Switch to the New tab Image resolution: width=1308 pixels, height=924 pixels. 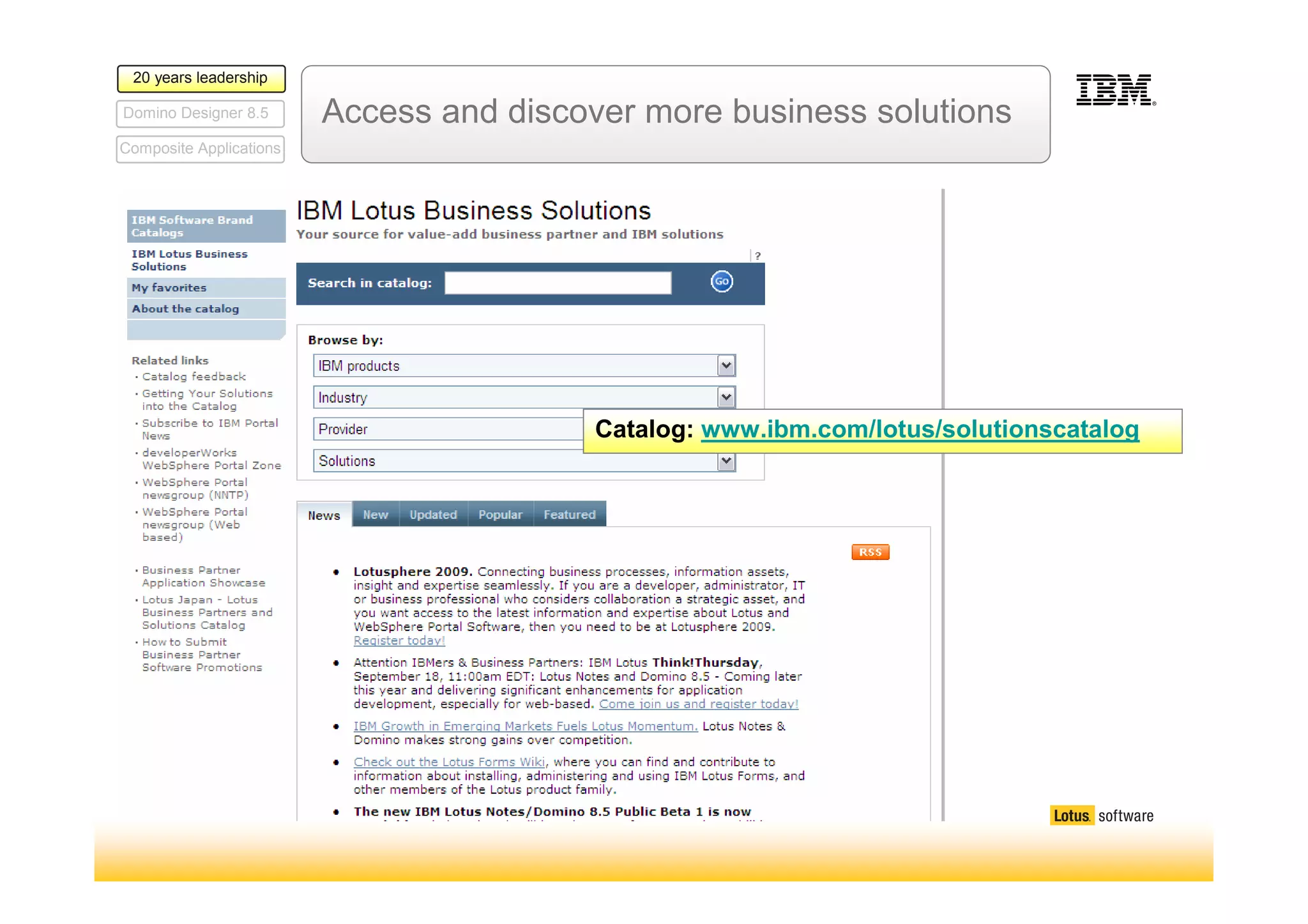click(x=376, y=514)
